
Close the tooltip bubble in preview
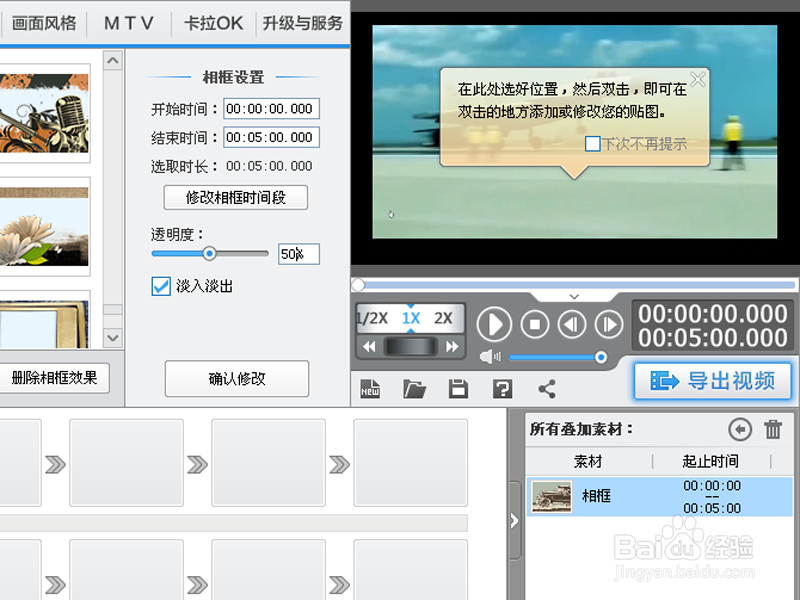tap(697, 79)
